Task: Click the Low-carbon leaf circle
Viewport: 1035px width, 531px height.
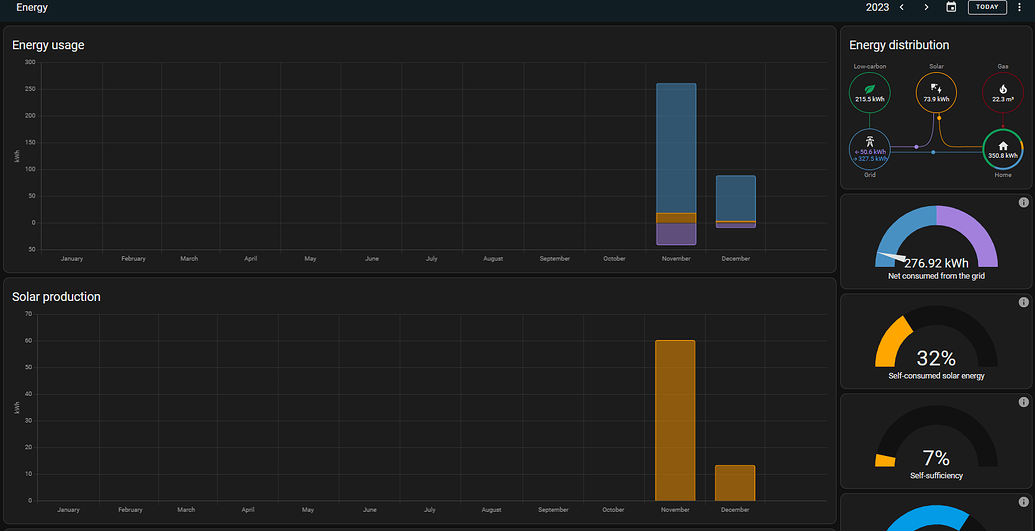Action: (869, 92)
